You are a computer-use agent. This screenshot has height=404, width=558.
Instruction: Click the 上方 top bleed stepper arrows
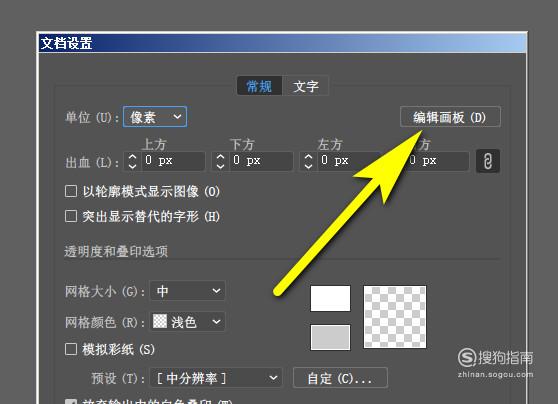tap(132, 161)
